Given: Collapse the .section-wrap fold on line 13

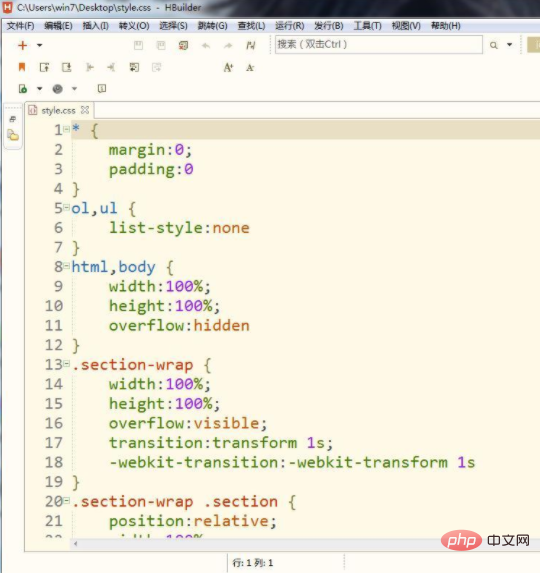Looking at the screenshot, I should click(66, 364).
